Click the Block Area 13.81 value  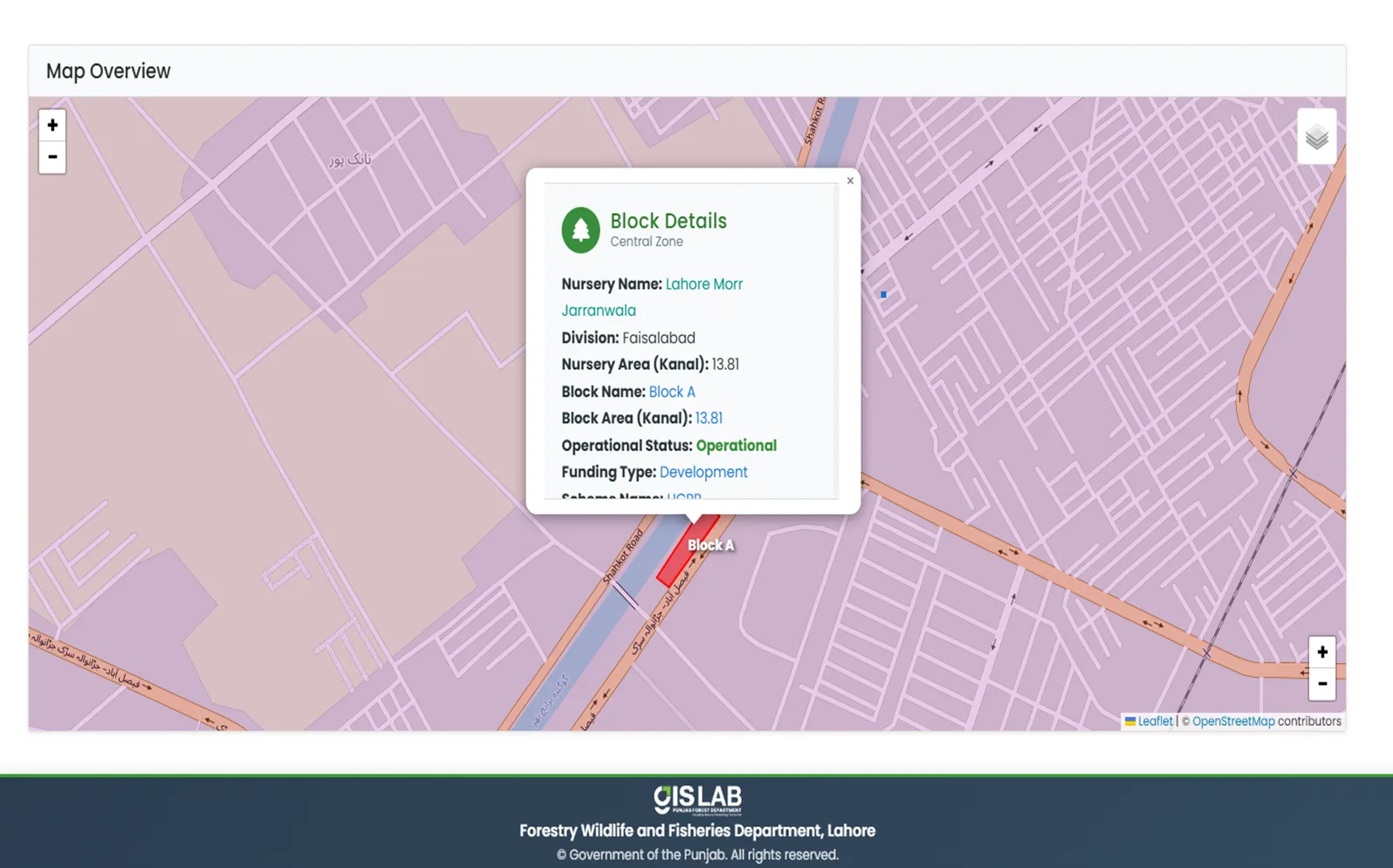708,419
